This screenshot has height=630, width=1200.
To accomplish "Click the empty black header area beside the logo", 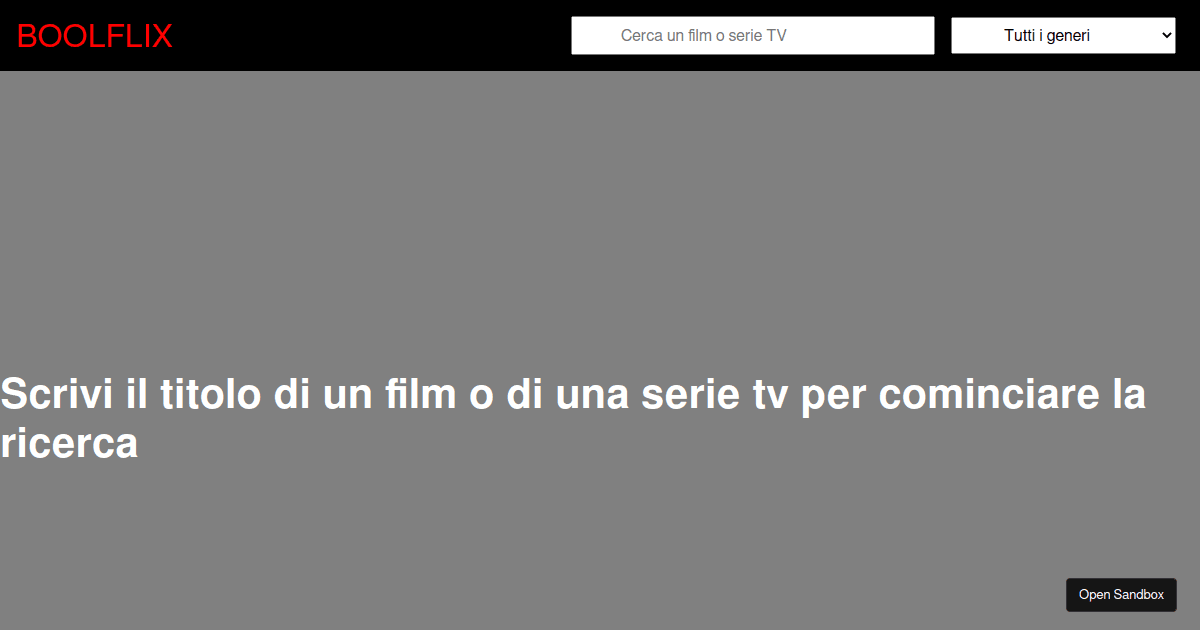I will pyautogui.click(x=370, y=35).
